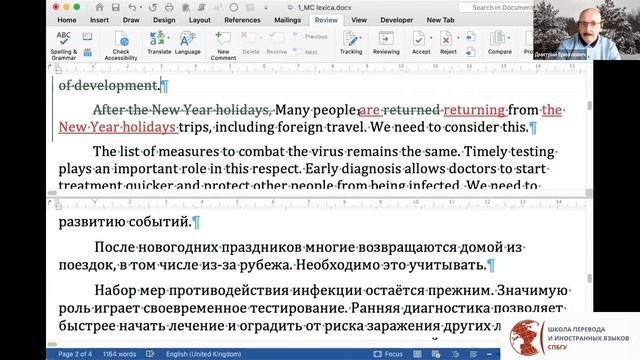Accept the tracked change
Image resolution: width=640 pixels, height=360 pixels.
tap(420, 42)
